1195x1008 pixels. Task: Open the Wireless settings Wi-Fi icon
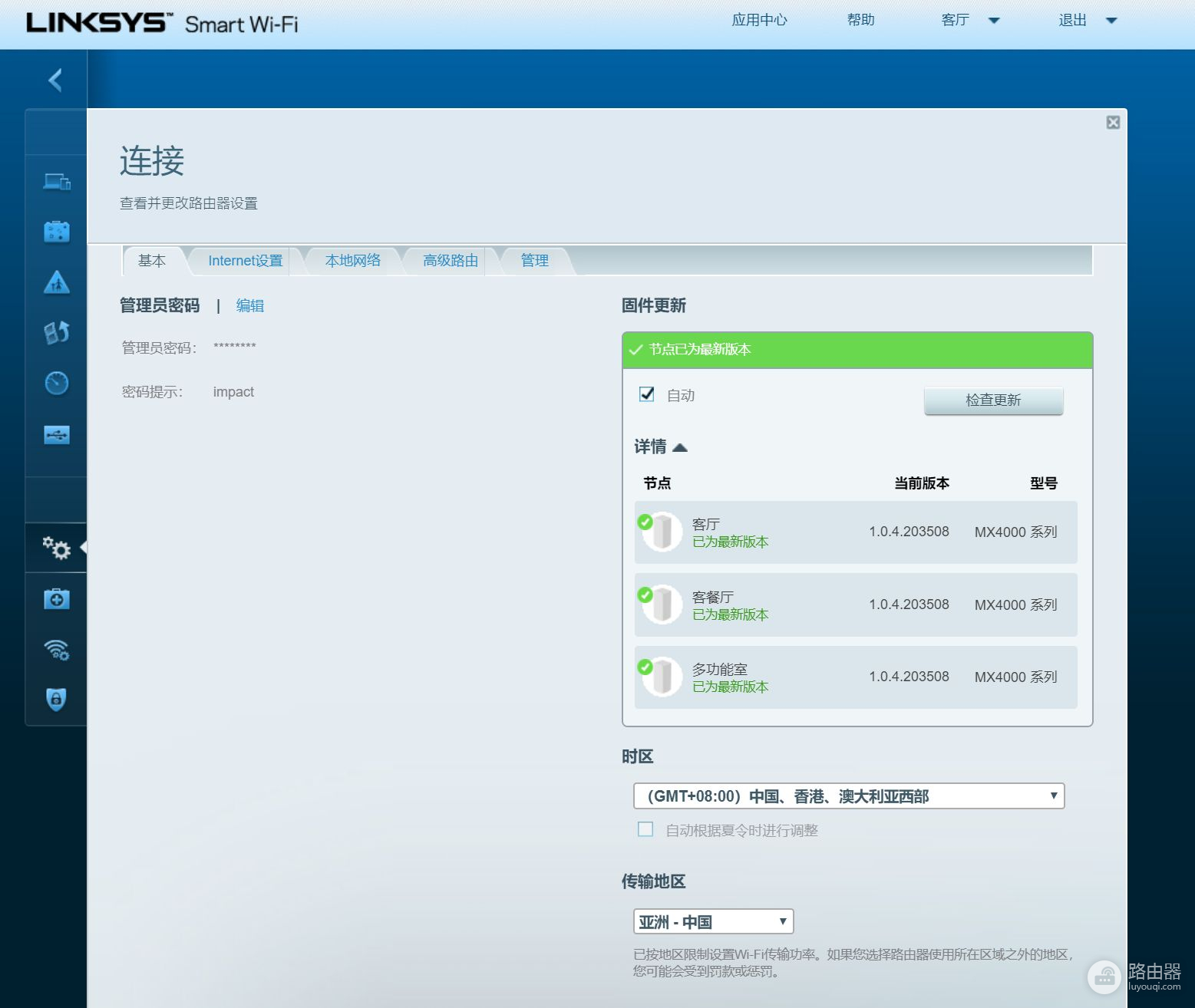(x=57, y=649)
